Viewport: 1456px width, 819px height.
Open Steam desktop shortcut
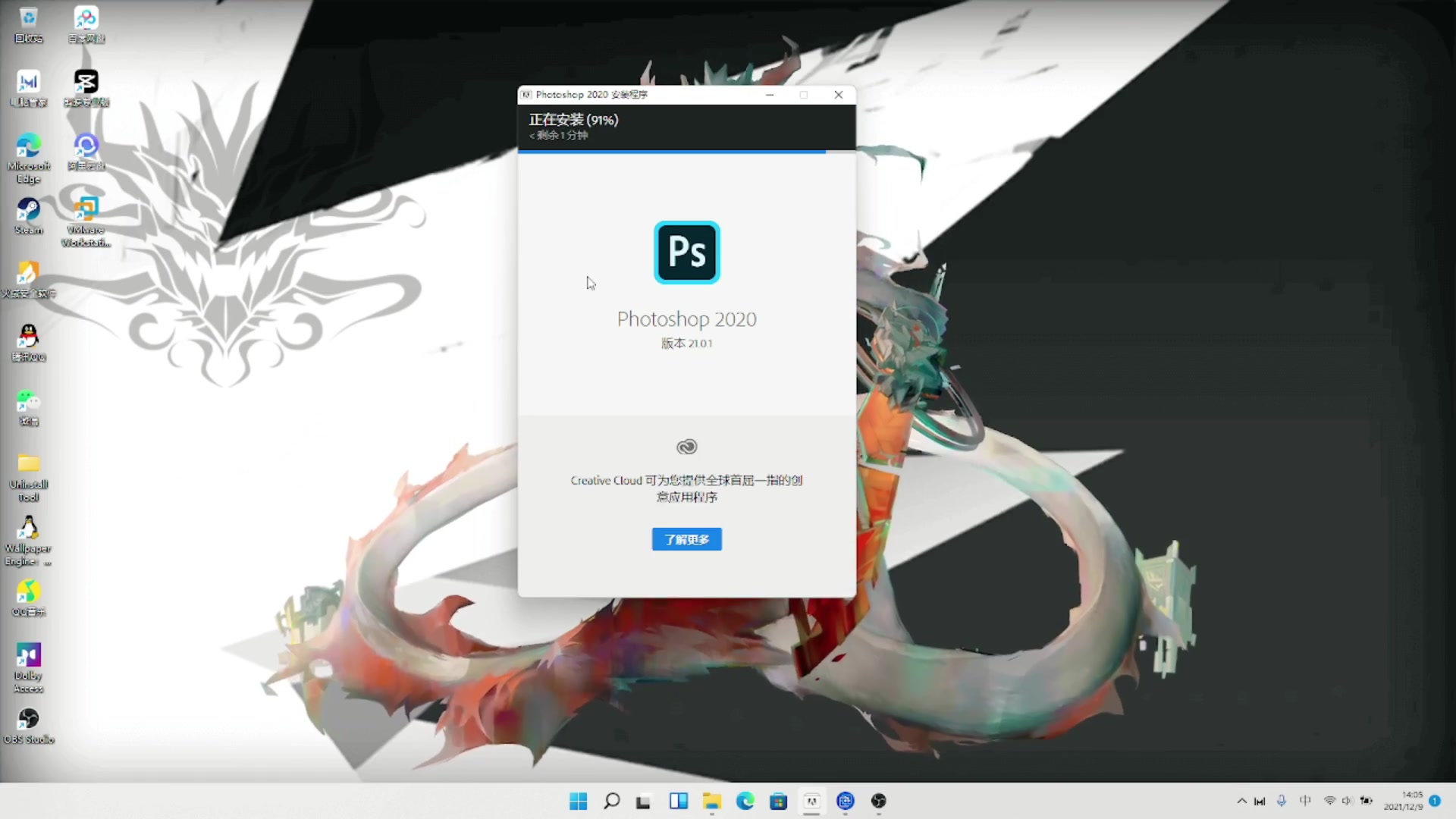coord(28,211)
